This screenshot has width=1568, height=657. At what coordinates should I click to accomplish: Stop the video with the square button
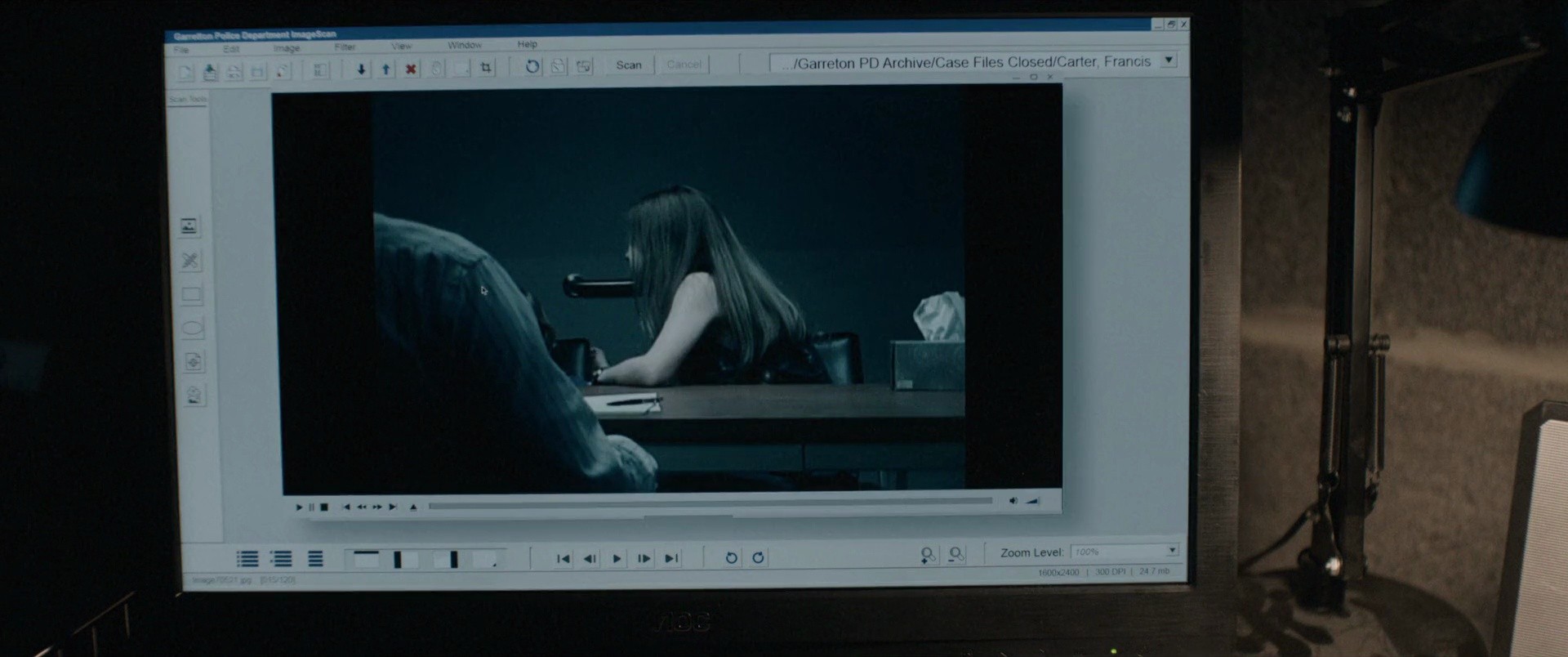[x=324, y=507]
